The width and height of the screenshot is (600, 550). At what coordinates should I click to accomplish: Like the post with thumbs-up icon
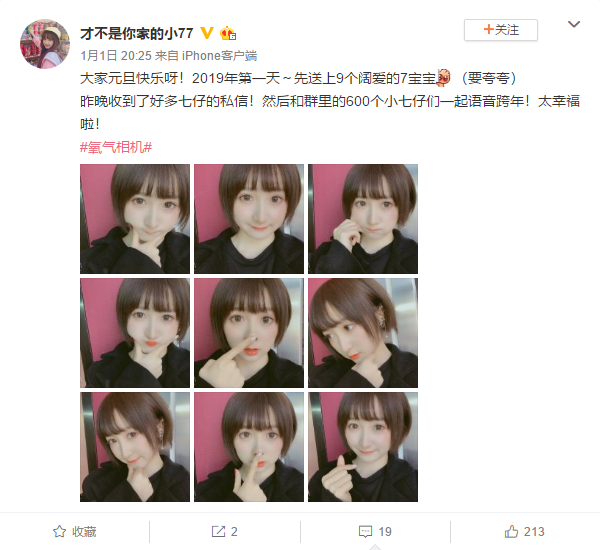click(x=511, y=531)
